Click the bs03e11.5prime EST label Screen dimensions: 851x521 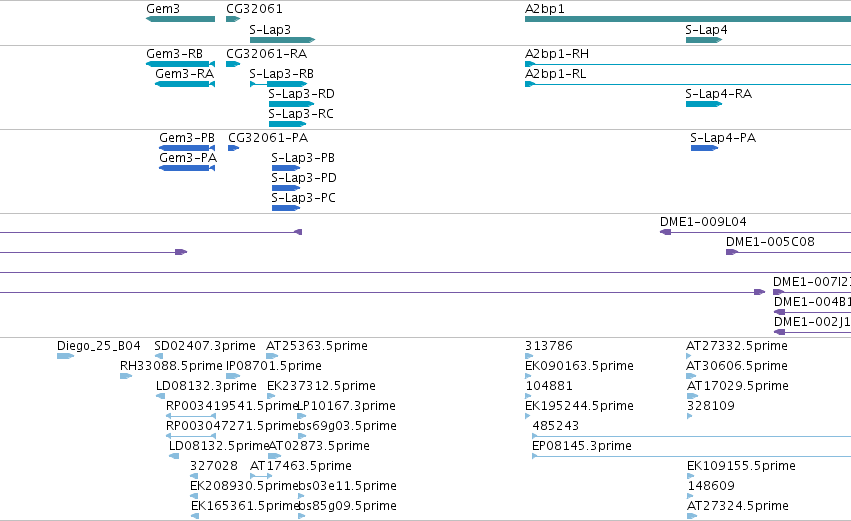[347, 486]
